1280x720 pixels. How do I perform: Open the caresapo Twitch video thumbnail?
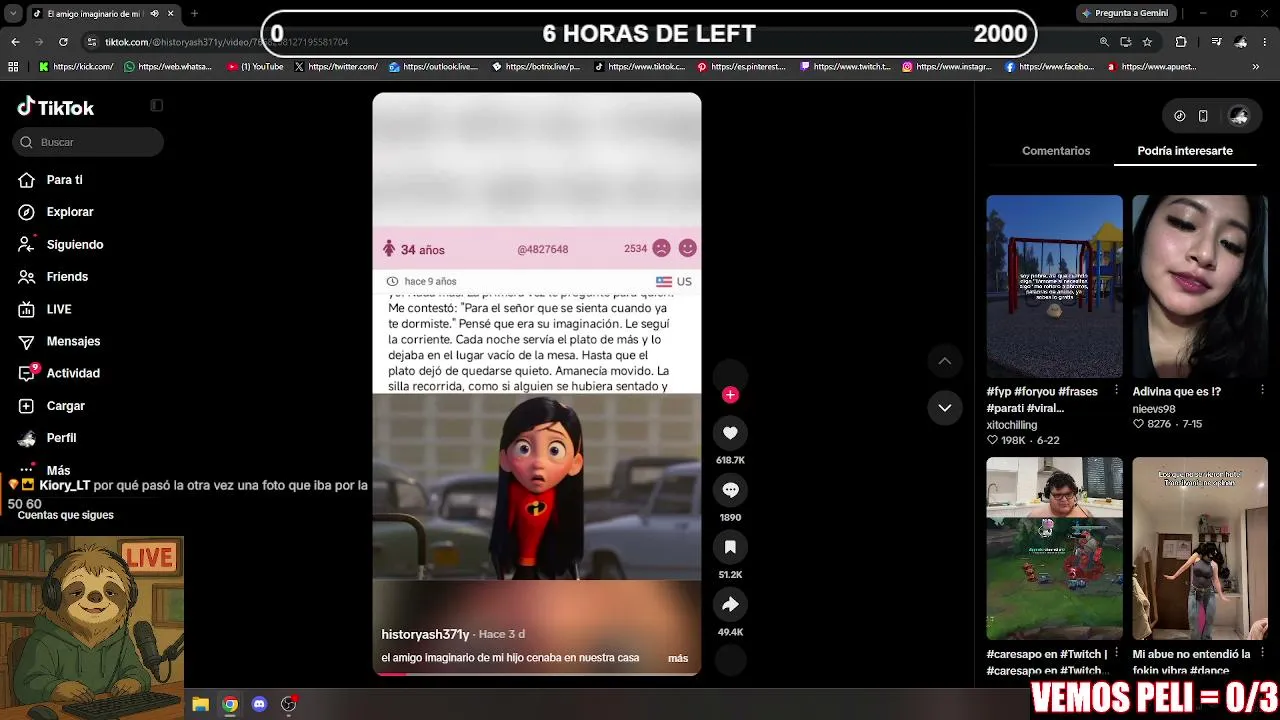tap(1054, 548)
